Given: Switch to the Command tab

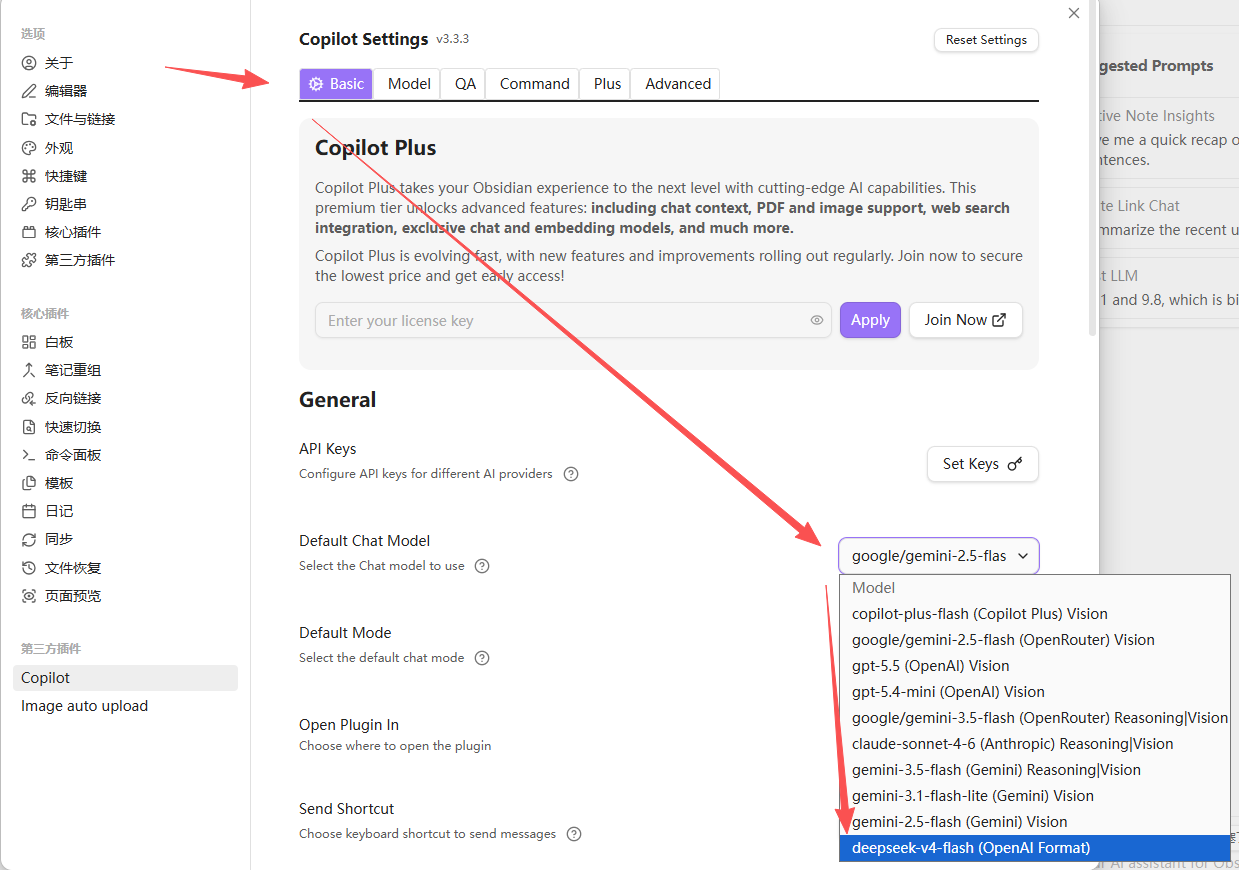Looking at the screenshot, I should (534, 84).
